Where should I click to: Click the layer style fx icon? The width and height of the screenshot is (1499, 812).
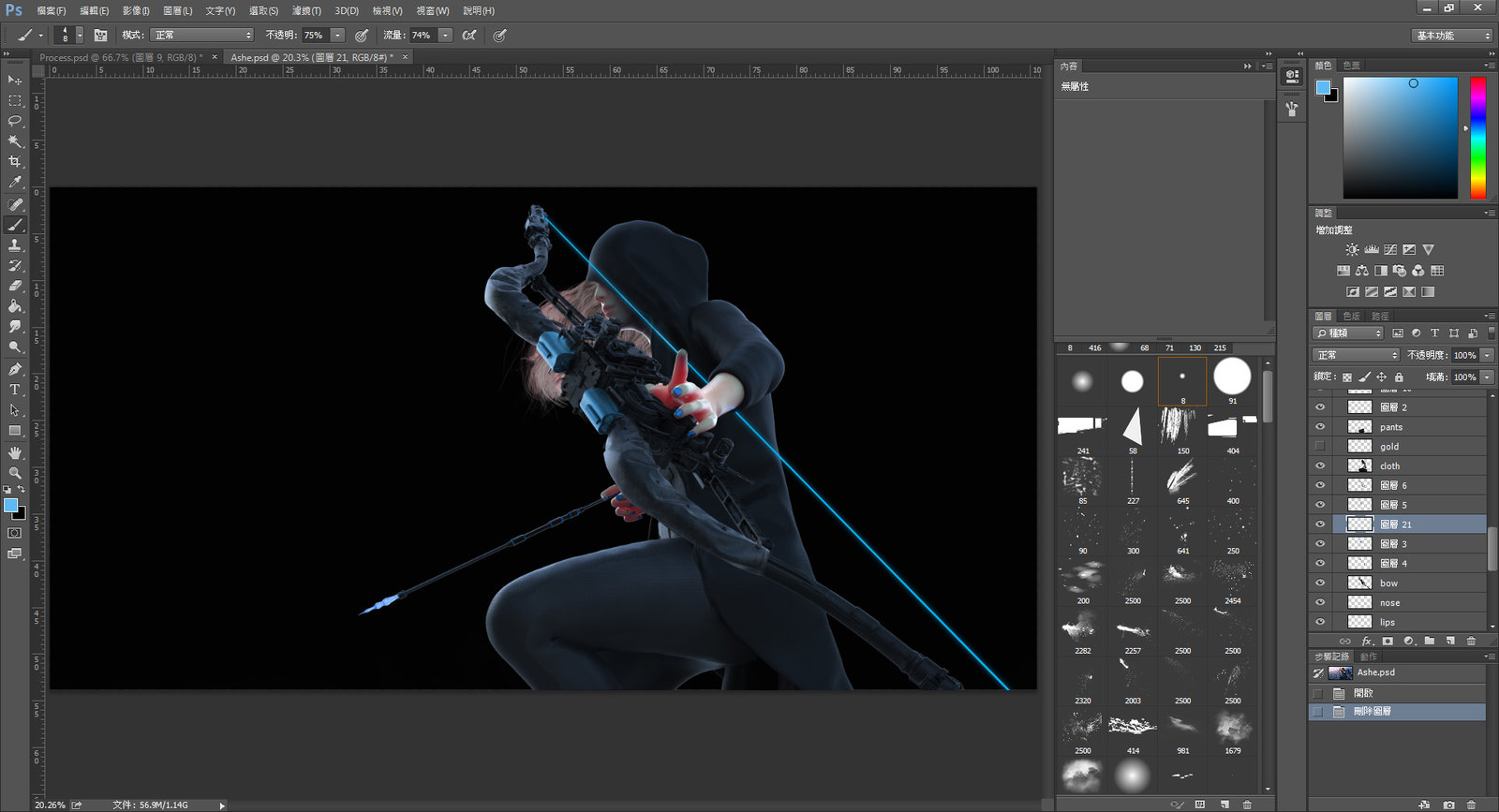pos(1367,642)
